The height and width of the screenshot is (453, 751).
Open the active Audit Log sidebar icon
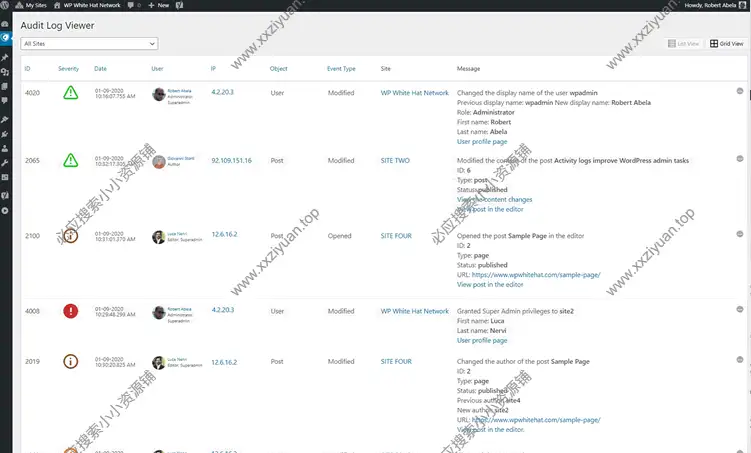(x=5, y=37)
